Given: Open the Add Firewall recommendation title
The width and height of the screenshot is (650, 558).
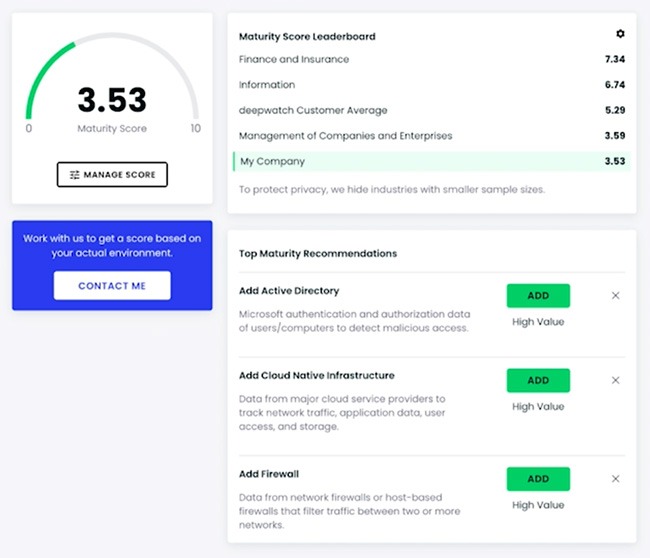Looking at the screenshot, I should tap(269, 474).
